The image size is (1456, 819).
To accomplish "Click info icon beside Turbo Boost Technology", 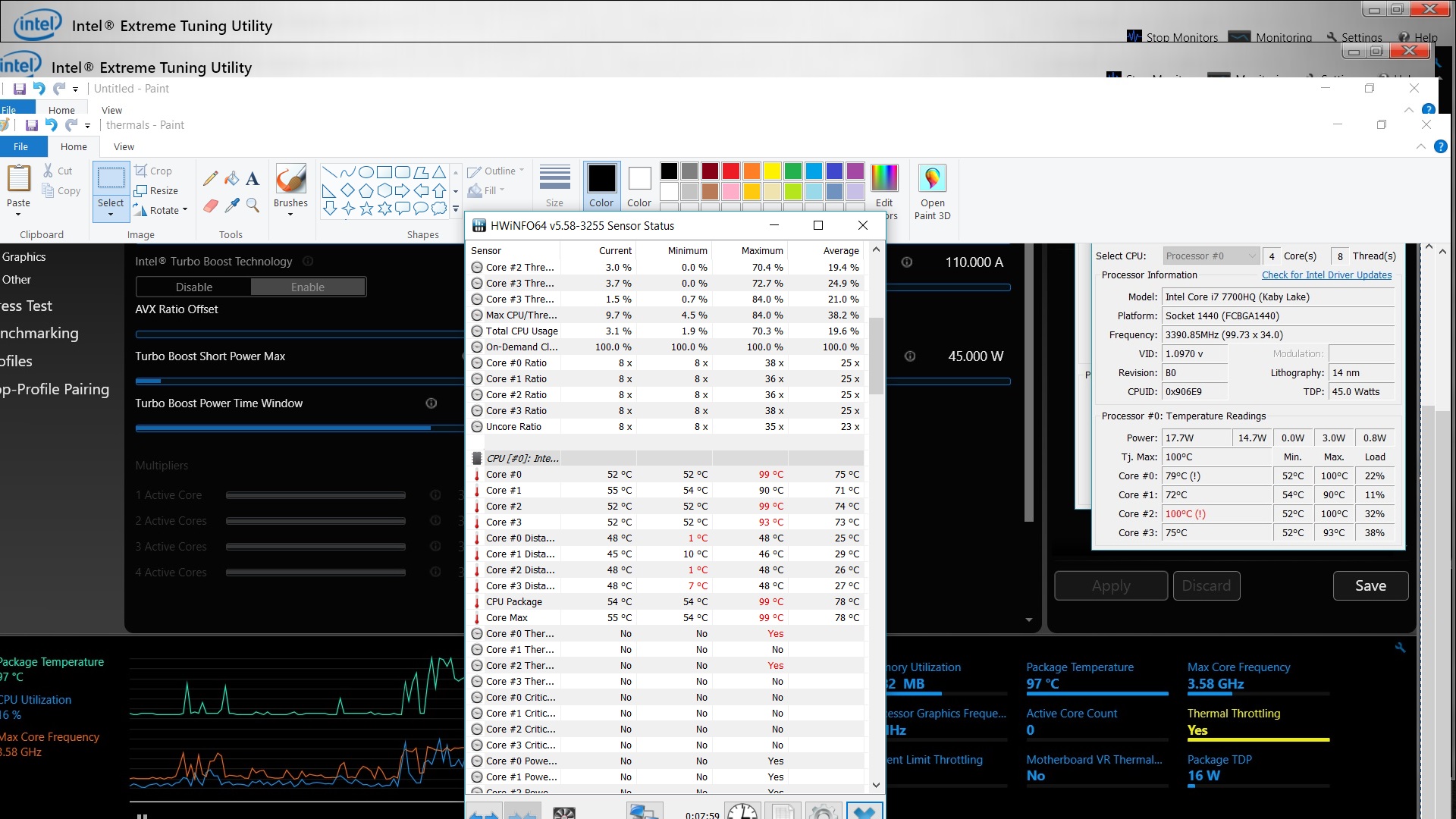I will coord(308,261).
